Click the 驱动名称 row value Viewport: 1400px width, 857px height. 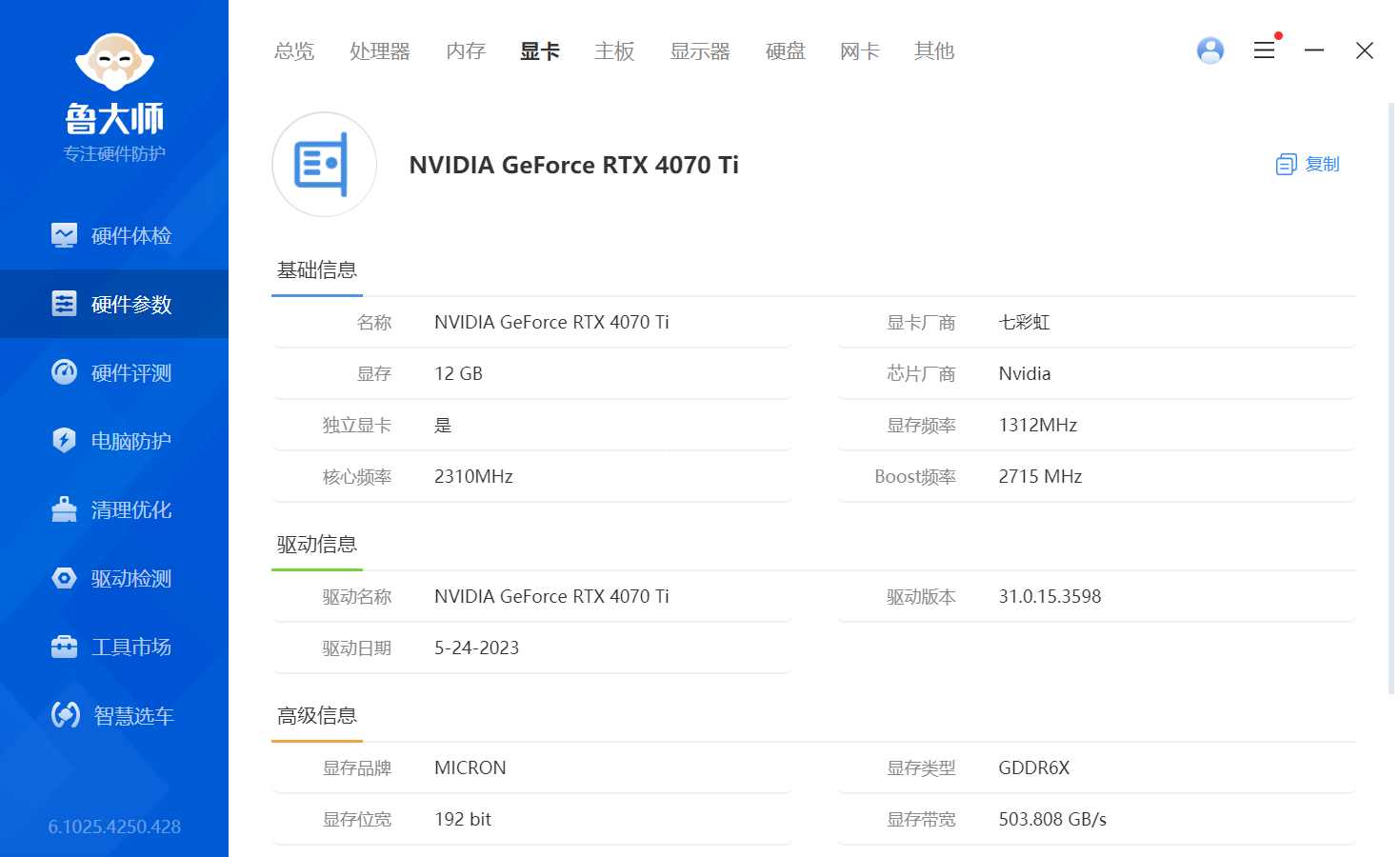552,596
